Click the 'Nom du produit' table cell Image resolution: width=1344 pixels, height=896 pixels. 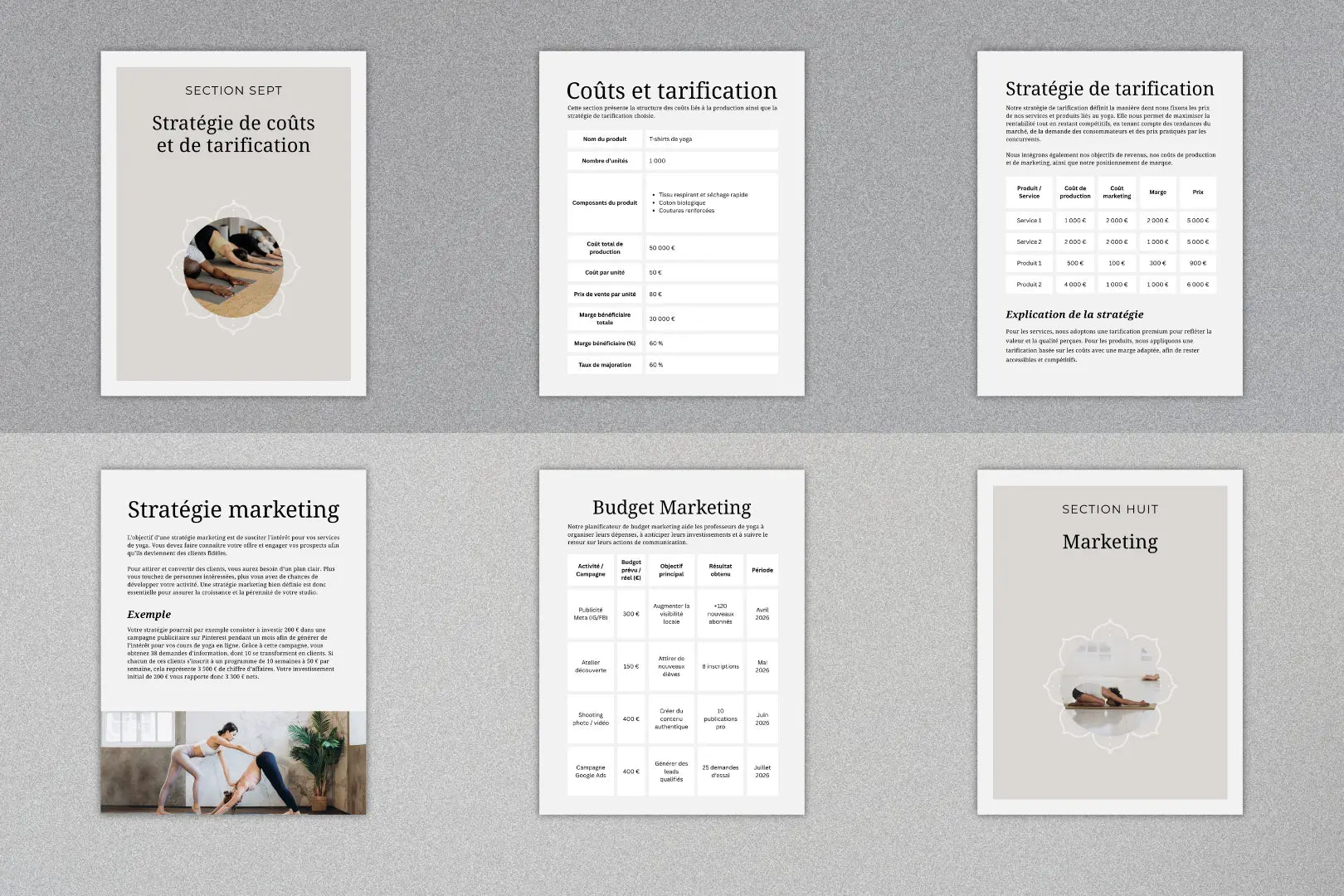point(605,139)
